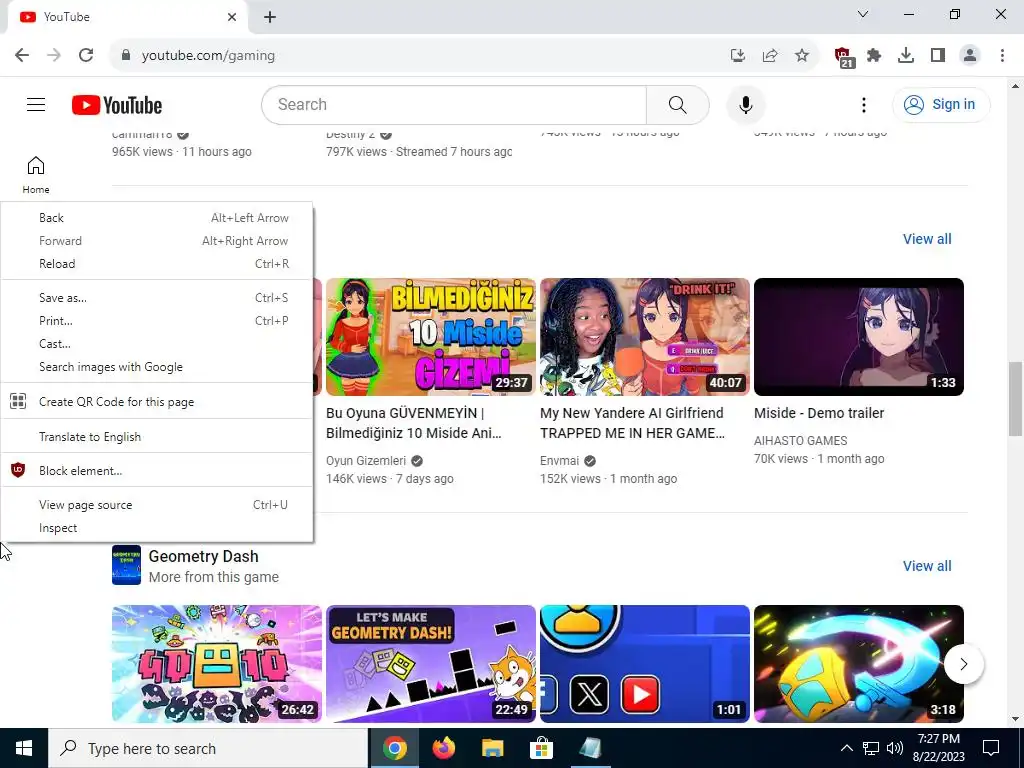The height and width of the screenshot is (768, 1024).
Task: Click next arrow in Geometry Dash row
Action: point(963,664)
